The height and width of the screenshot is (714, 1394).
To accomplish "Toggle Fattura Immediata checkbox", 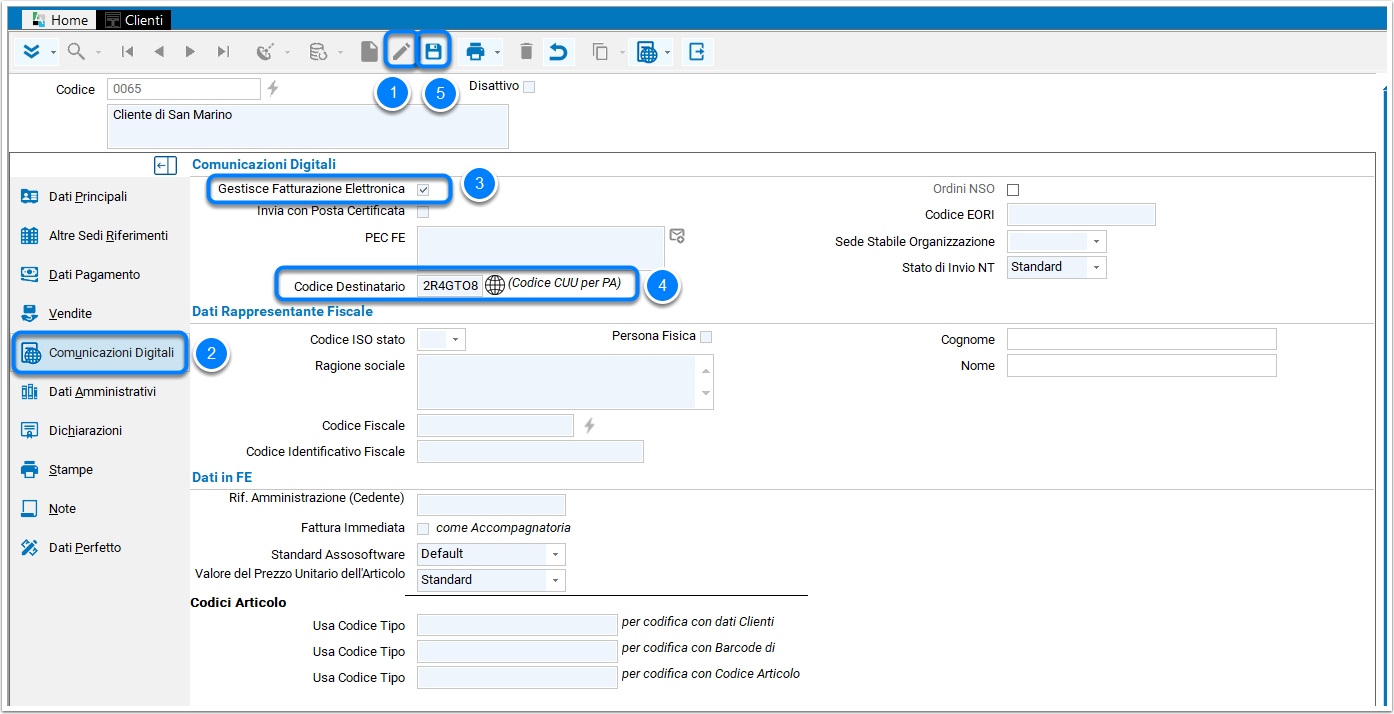I will pyautogui.click(x=423, y=528).
